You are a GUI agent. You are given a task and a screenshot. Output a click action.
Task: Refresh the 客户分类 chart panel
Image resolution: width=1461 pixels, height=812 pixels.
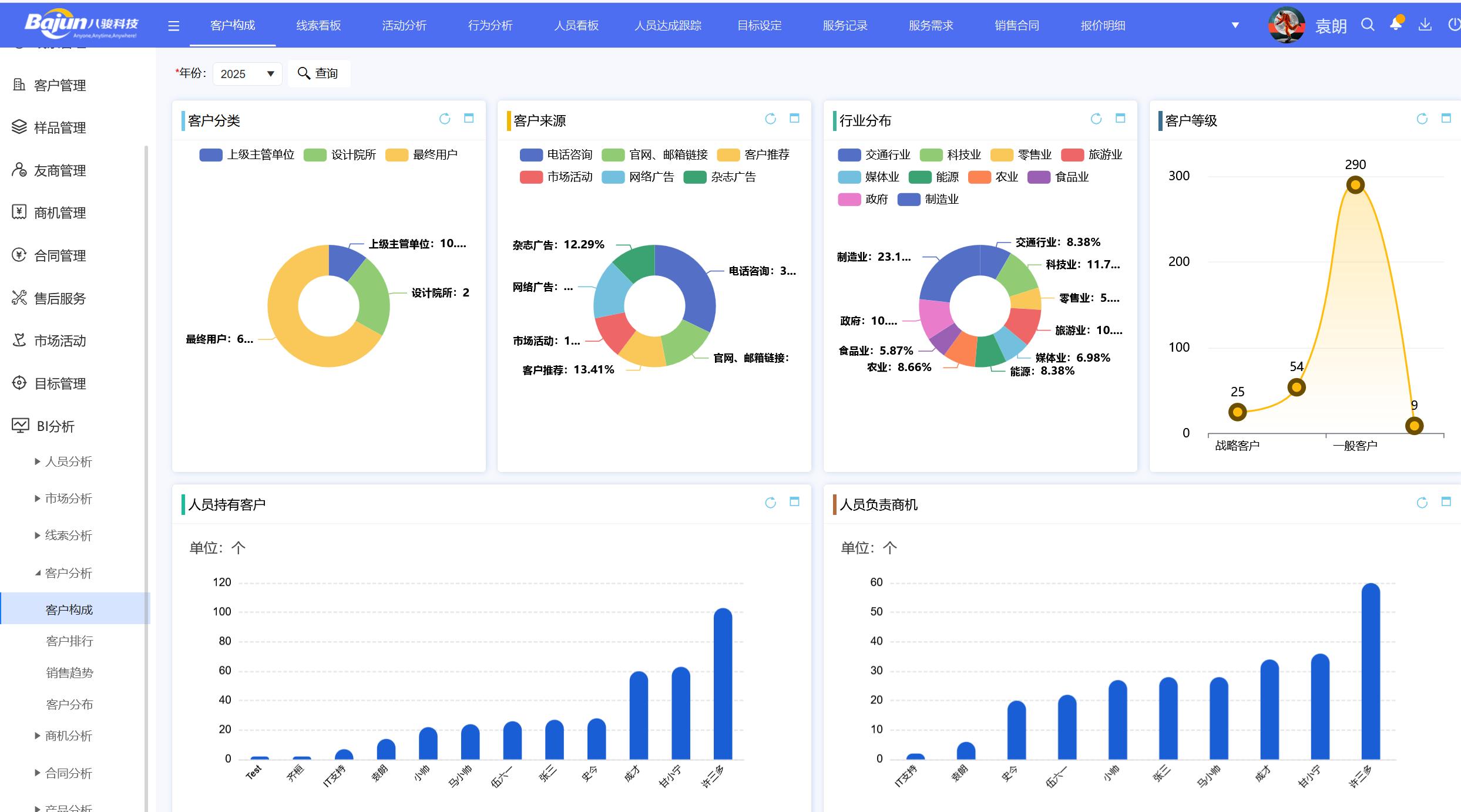click(x=445, y=119)
